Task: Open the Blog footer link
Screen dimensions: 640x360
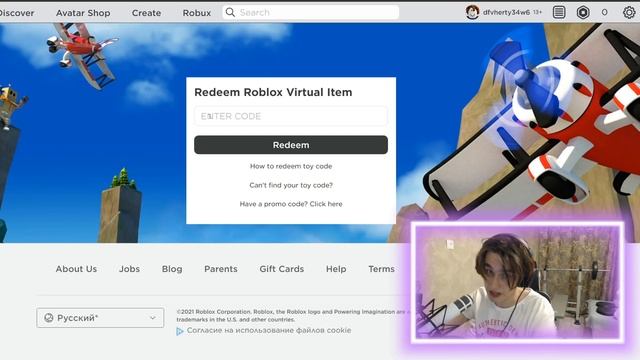Action: 172,269
